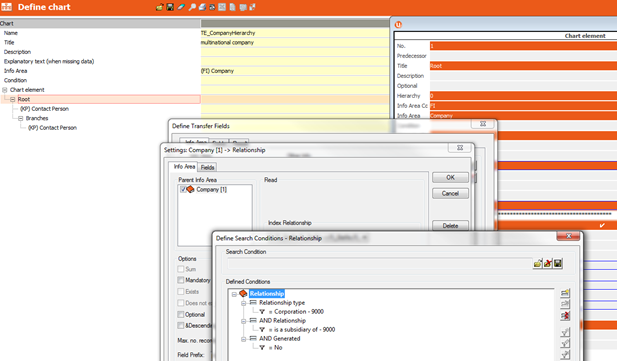
Task: Click the Name field value TE_CompanyHierarchy
Action: [x=295, y=33]
